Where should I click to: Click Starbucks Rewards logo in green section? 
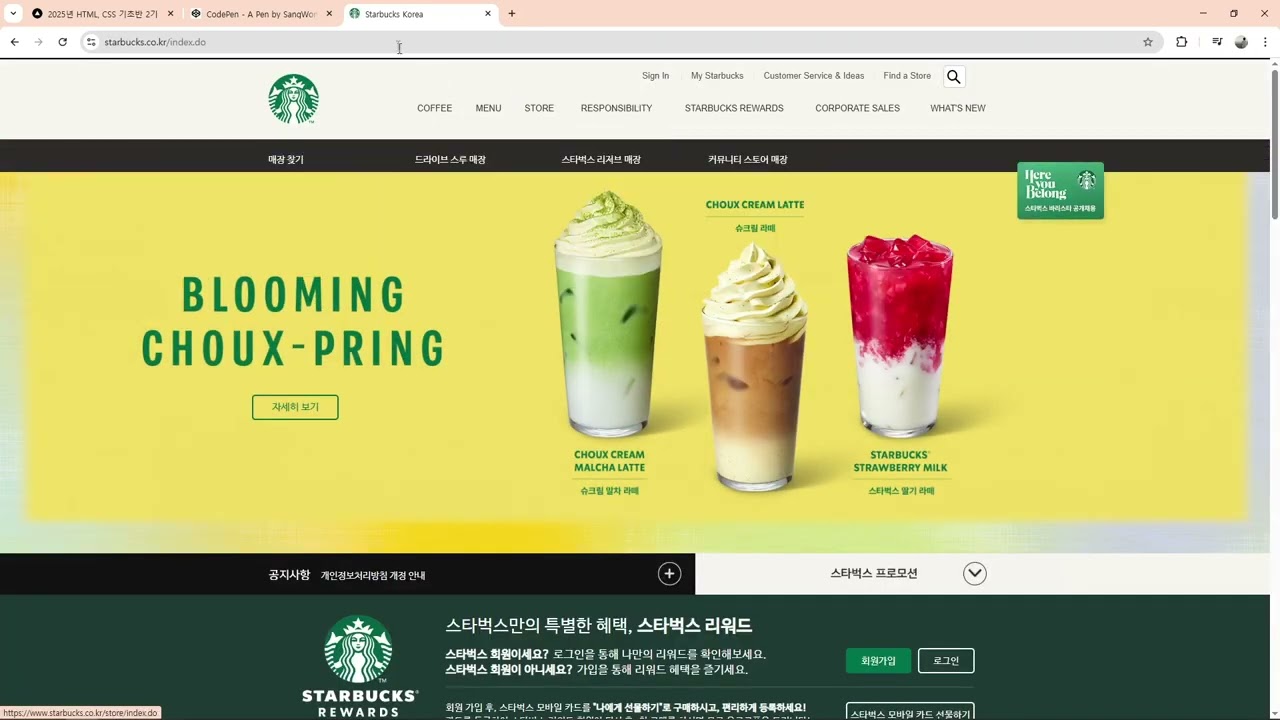(x=359, y=666)
